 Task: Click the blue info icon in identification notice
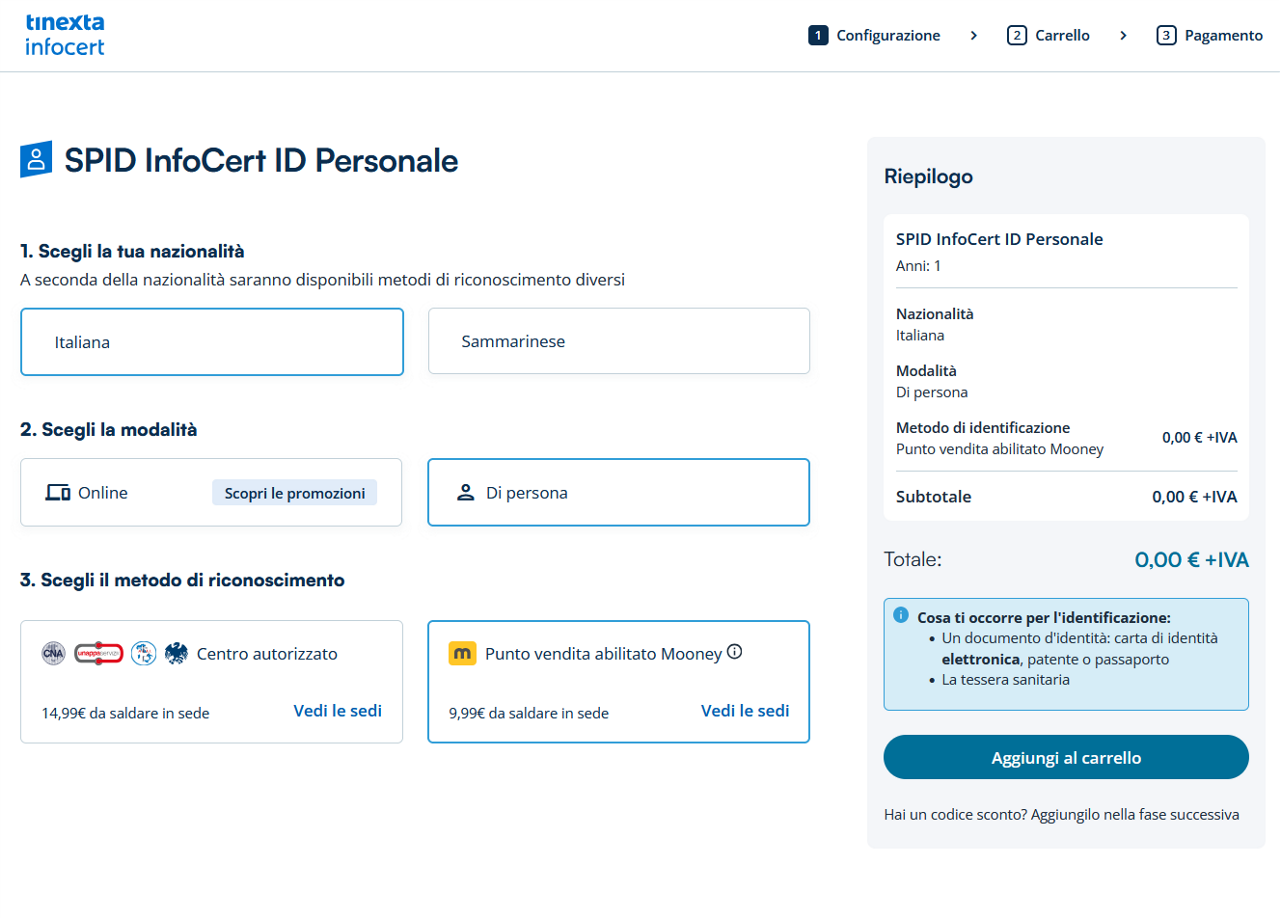pos(901,615)
